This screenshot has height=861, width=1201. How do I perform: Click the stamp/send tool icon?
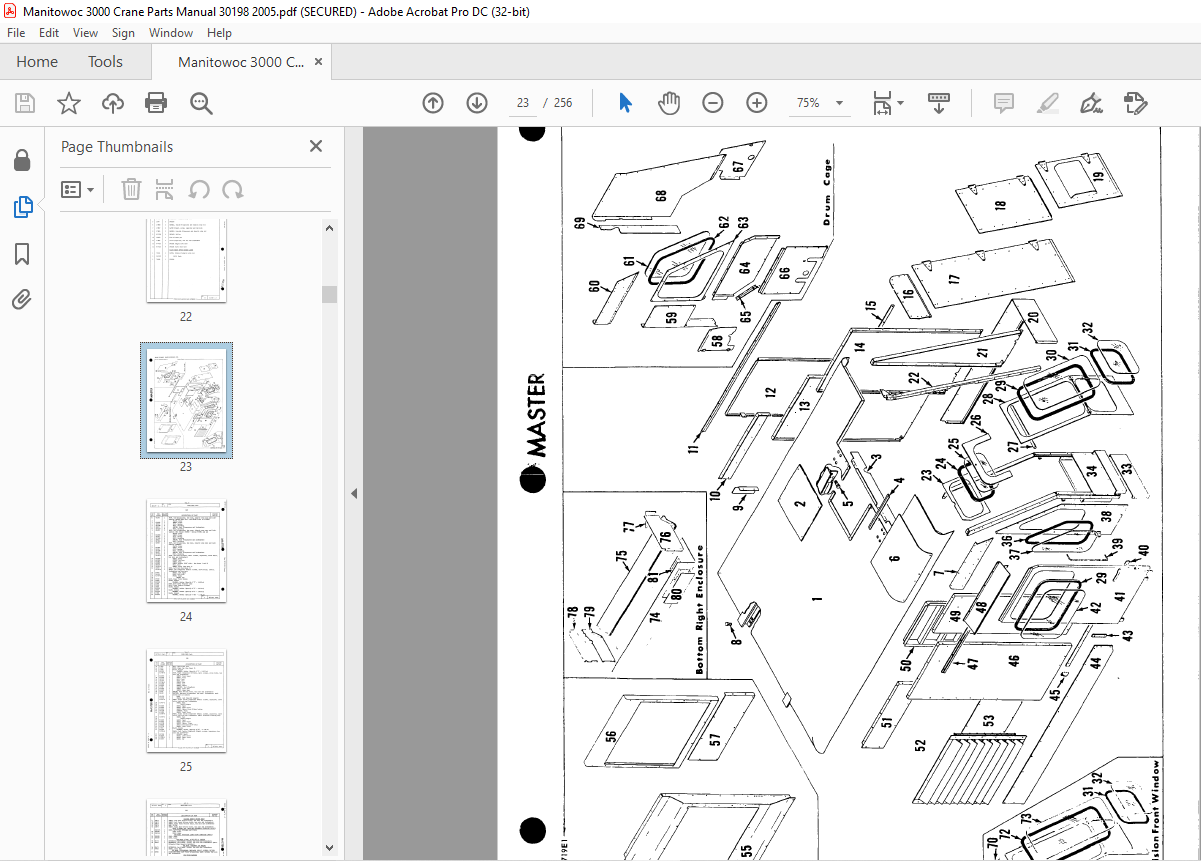1135,103
